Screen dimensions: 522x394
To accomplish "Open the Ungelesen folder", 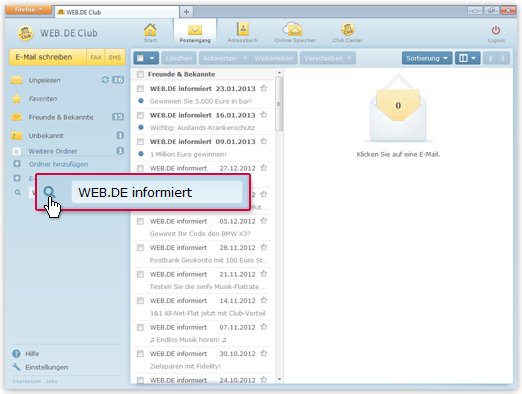I will (x=44, y=80).
